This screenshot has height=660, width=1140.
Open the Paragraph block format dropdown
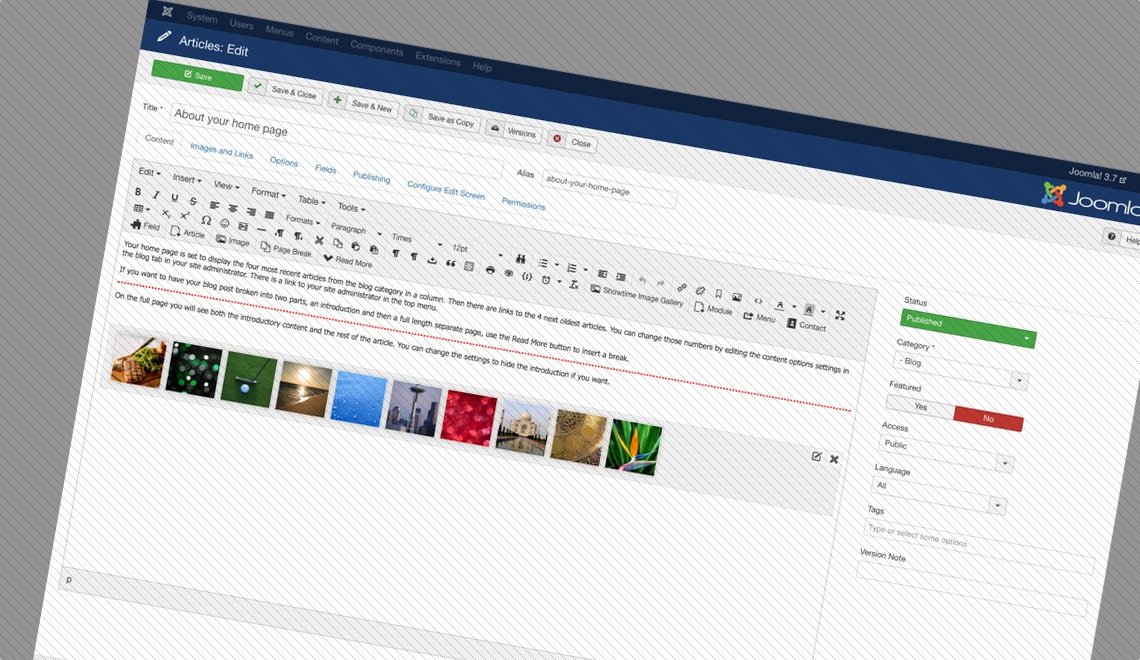coord(356,230)
